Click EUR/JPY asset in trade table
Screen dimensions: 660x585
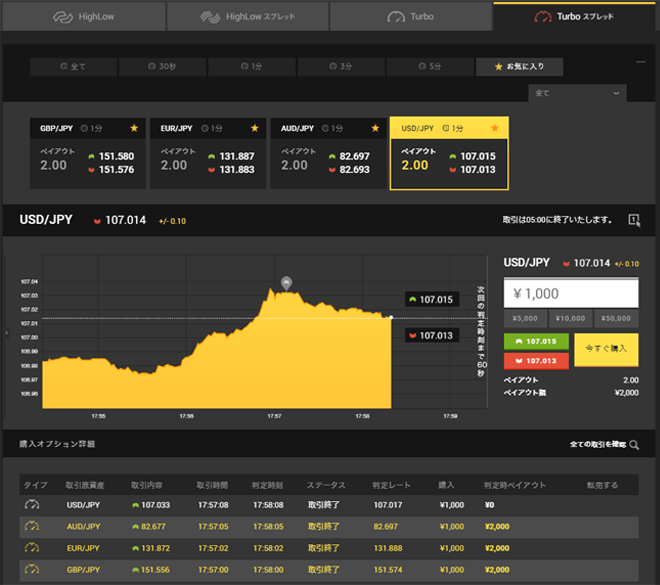coord(83,548)
